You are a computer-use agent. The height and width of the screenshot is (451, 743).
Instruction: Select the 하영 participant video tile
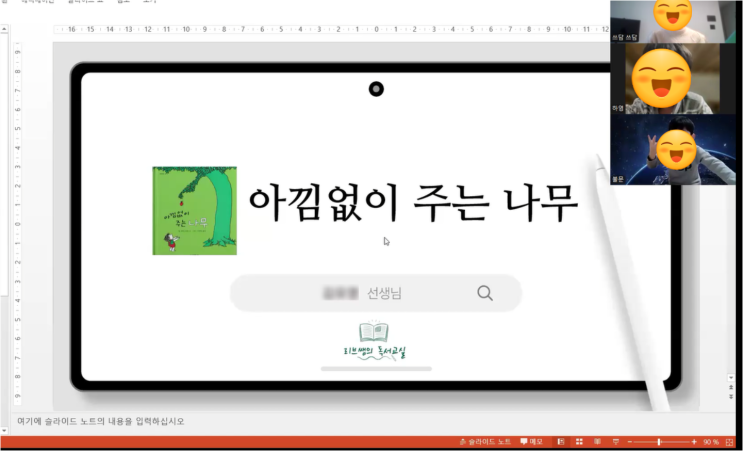point(672,79)
